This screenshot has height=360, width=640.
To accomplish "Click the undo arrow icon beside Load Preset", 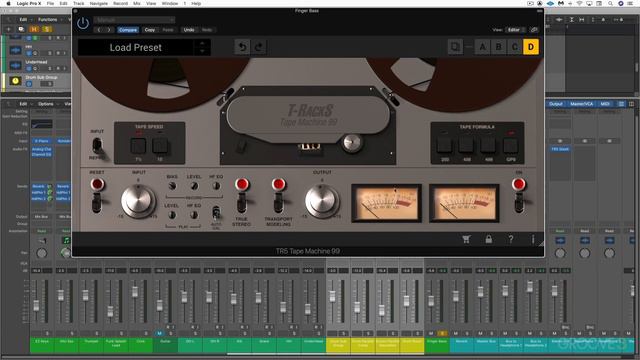I will pos(242,47).
